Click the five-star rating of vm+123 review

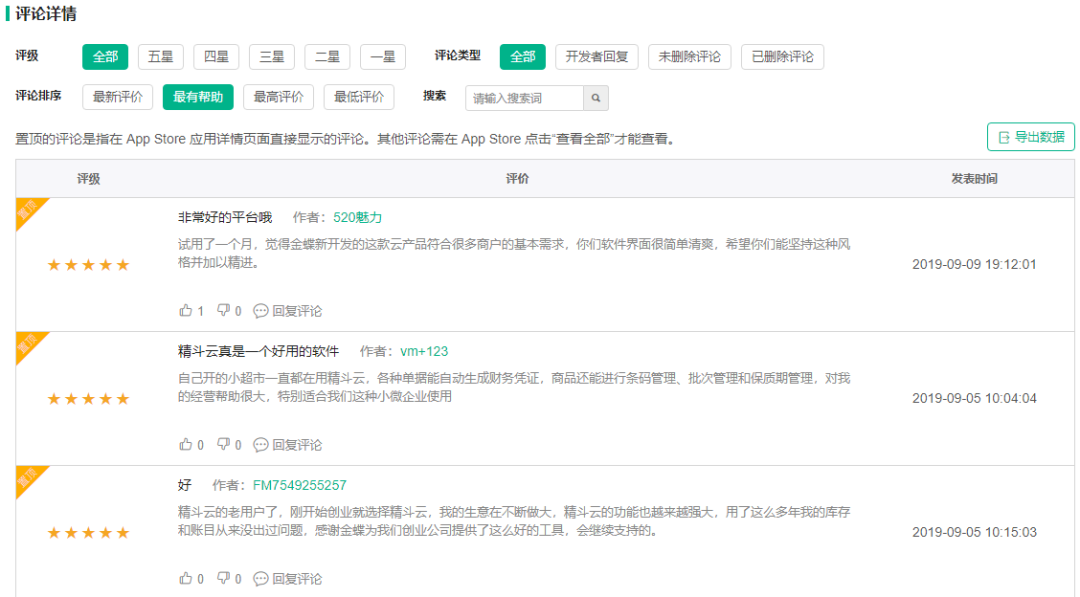88,399
